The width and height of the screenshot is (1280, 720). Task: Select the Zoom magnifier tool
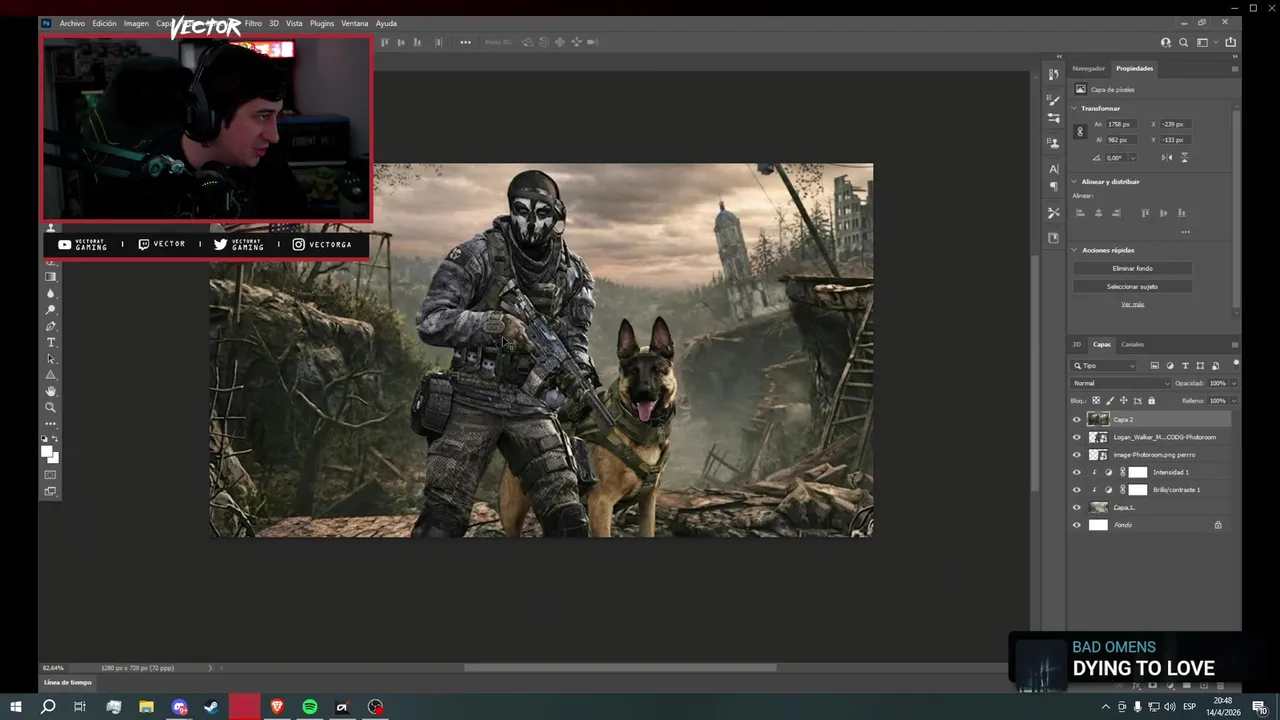[x=51, y=407]
